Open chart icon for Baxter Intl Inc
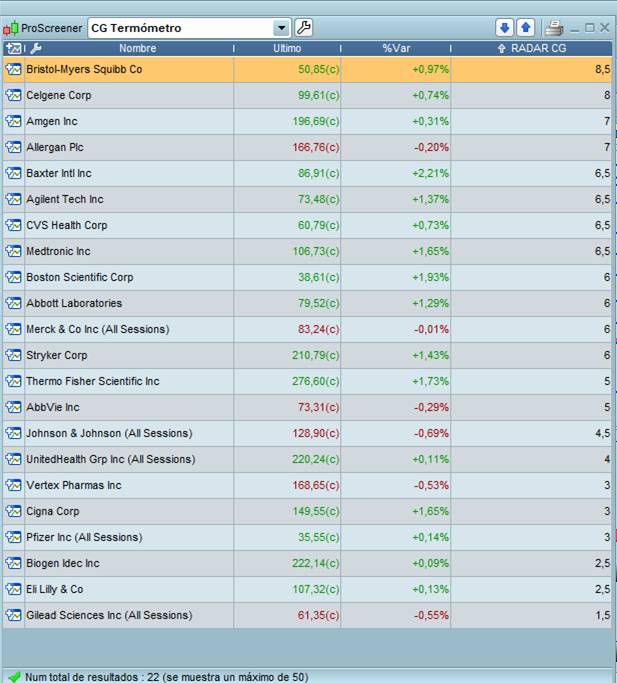Image resolution: width=617 pixels, height=683 pixels. (14, 173)
